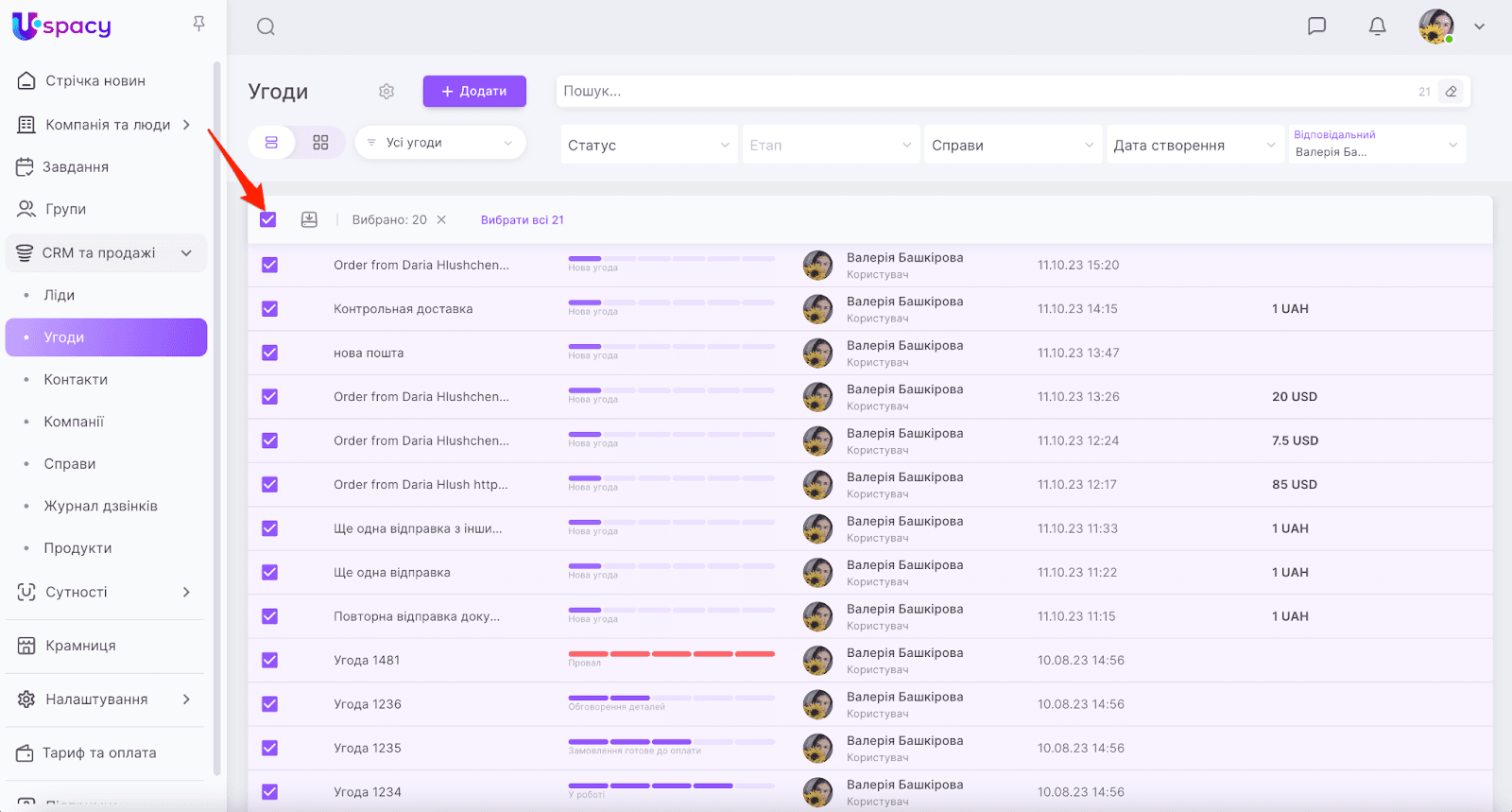Open Контакти in the CRM menu
1512x812 pixels.
[x=76, y=379]
